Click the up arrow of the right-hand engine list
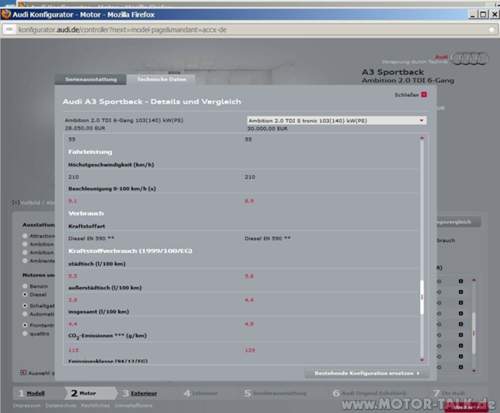 click(474, 280)
